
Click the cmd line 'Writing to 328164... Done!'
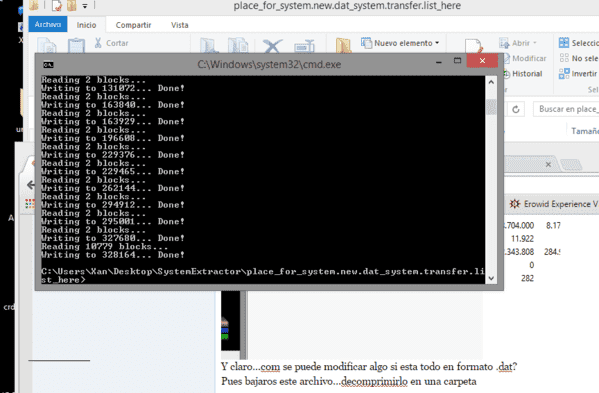tap(113, 255)
